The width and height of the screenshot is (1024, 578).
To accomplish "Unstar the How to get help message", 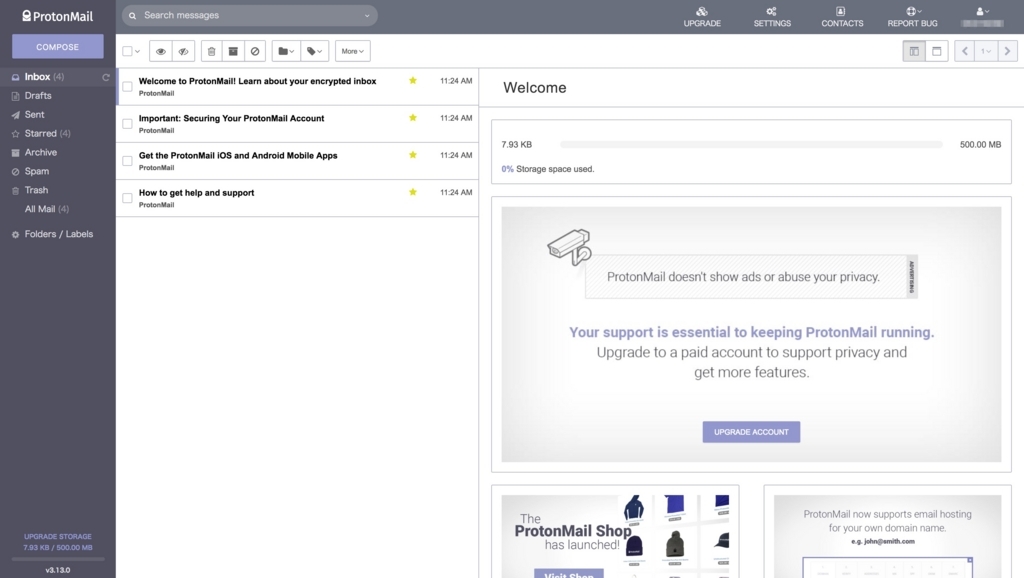I will [413, 192].
